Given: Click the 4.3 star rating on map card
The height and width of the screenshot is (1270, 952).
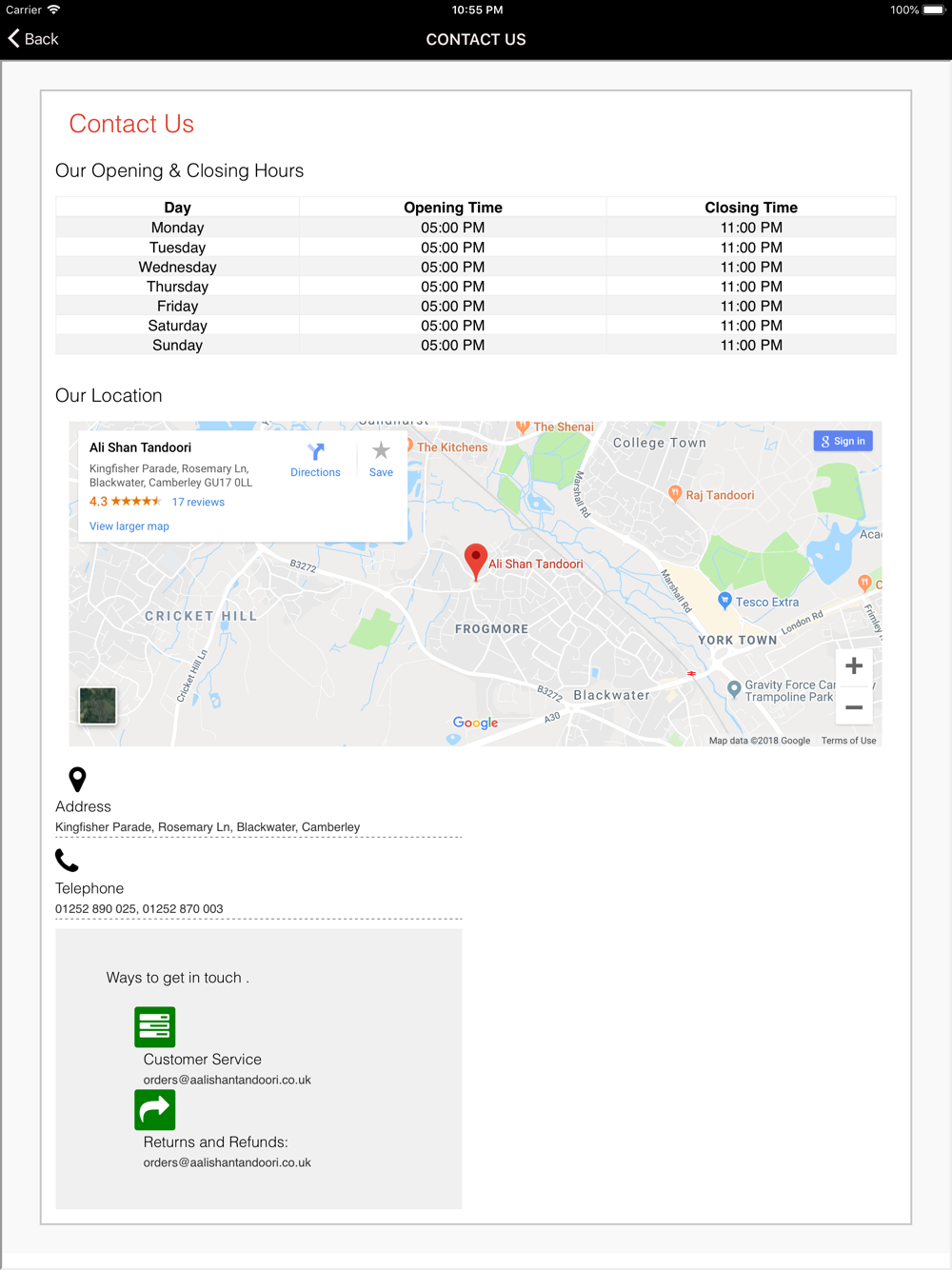Looking at the screenshot, I should pos(125,502).
